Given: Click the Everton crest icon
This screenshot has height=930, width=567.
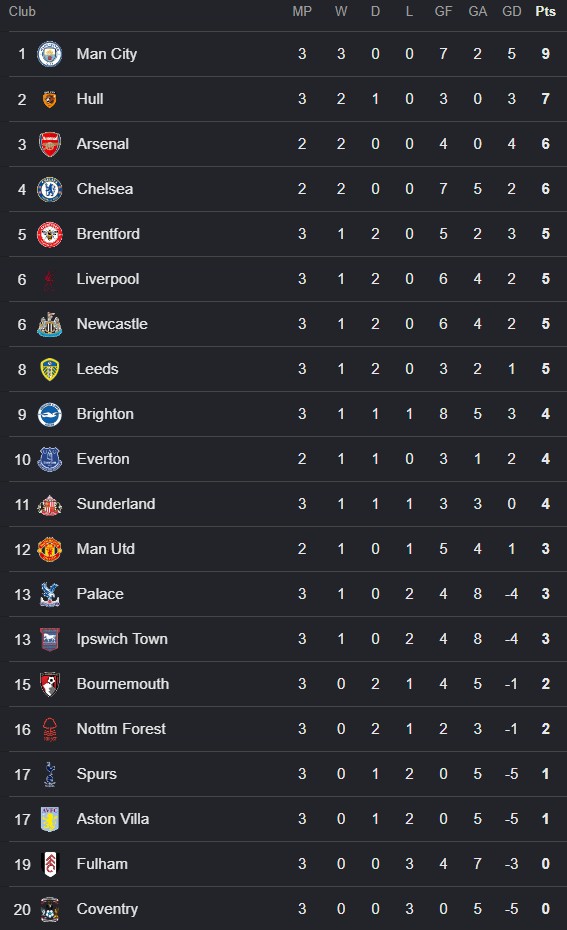Looking at the screenshot, I should coord(50,459).
